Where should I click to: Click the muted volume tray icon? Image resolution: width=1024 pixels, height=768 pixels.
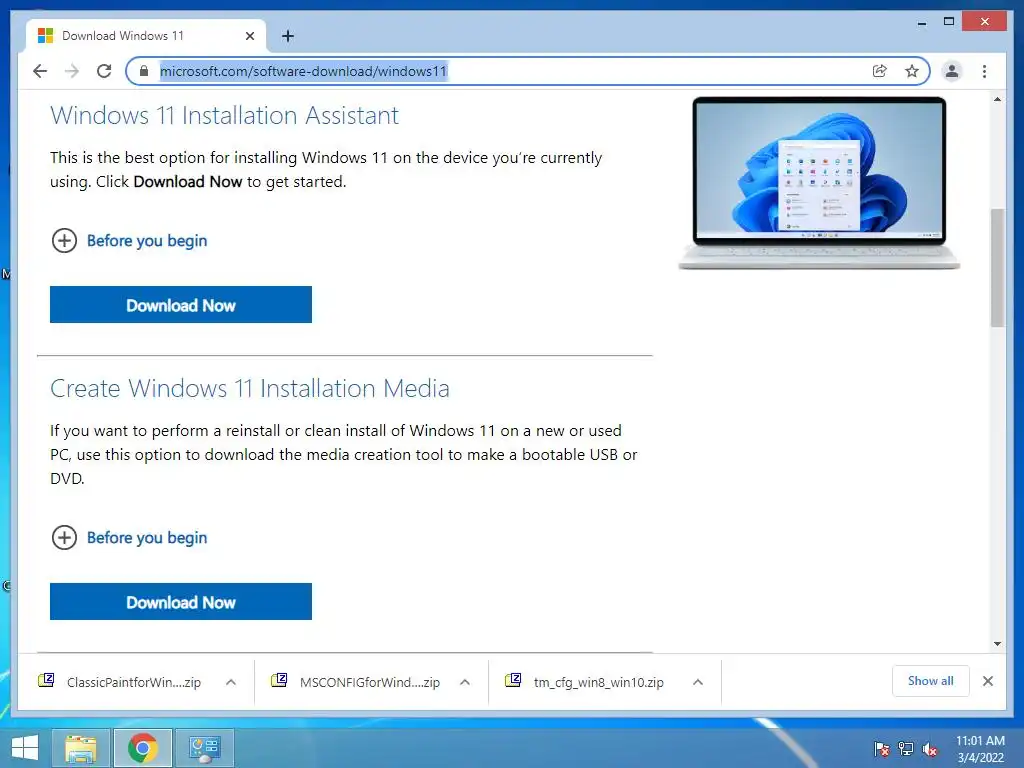pos(930,748)
